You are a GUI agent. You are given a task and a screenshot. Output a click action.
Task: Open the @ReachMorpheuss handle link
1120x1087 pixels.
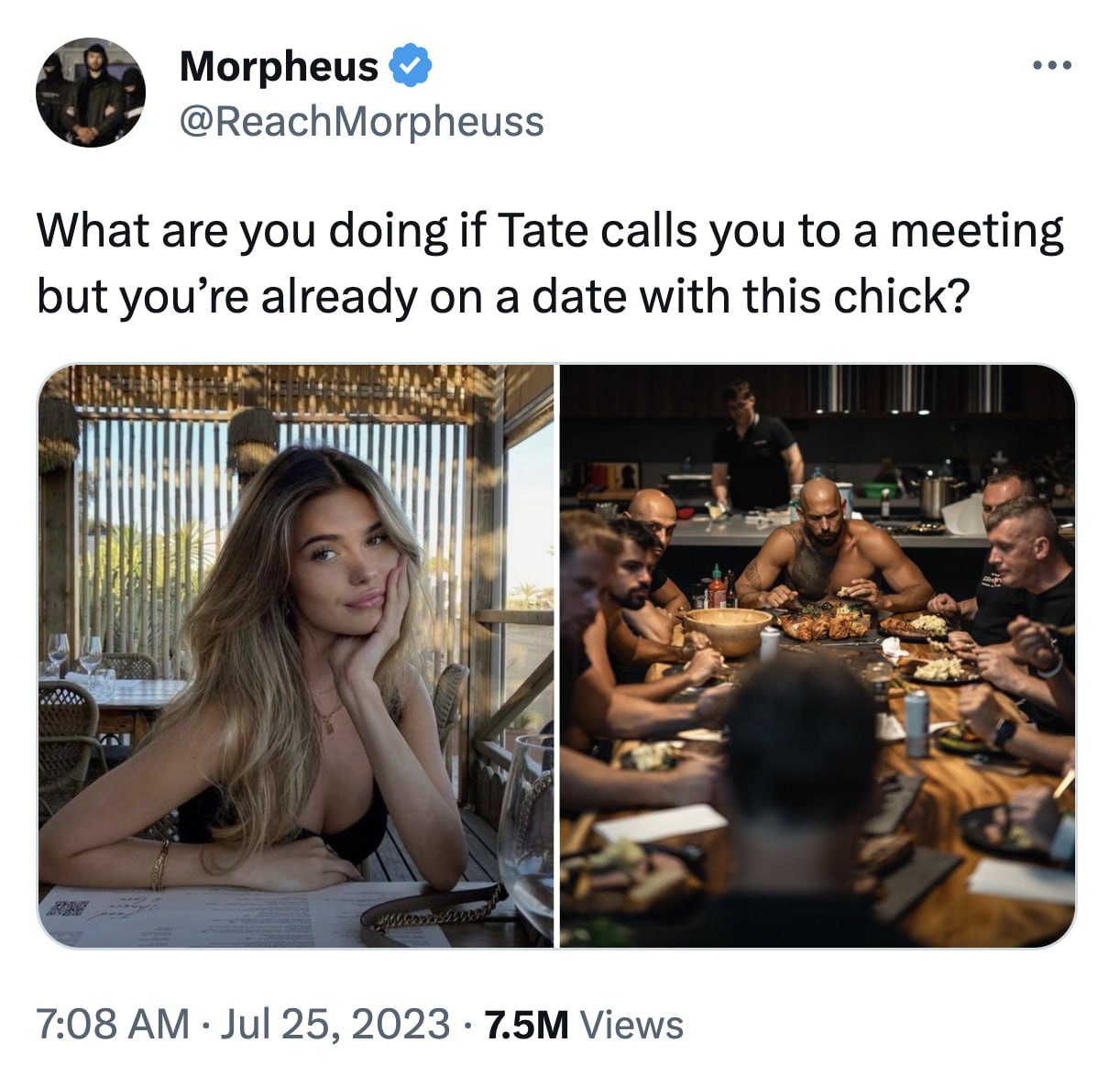(362, 121)
